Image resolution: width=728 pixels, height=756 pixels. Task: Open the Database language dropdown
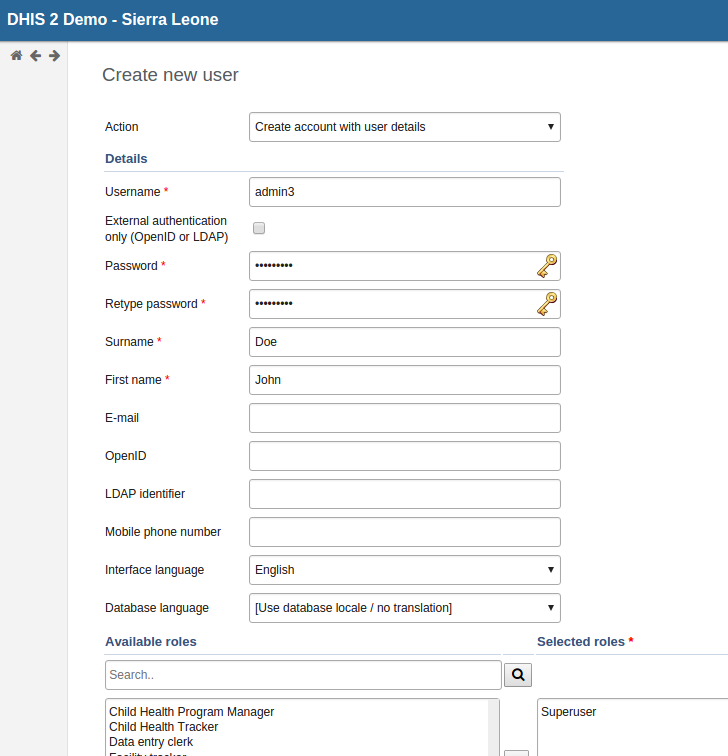(404, 608)
